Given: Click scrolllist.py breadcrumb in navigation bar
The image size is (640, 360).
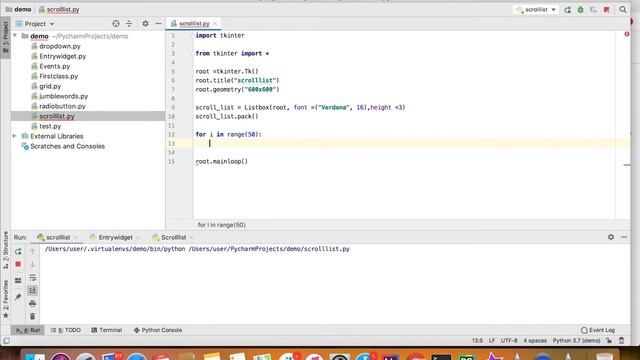Looking at the screenshot, I should coord(59,9).
